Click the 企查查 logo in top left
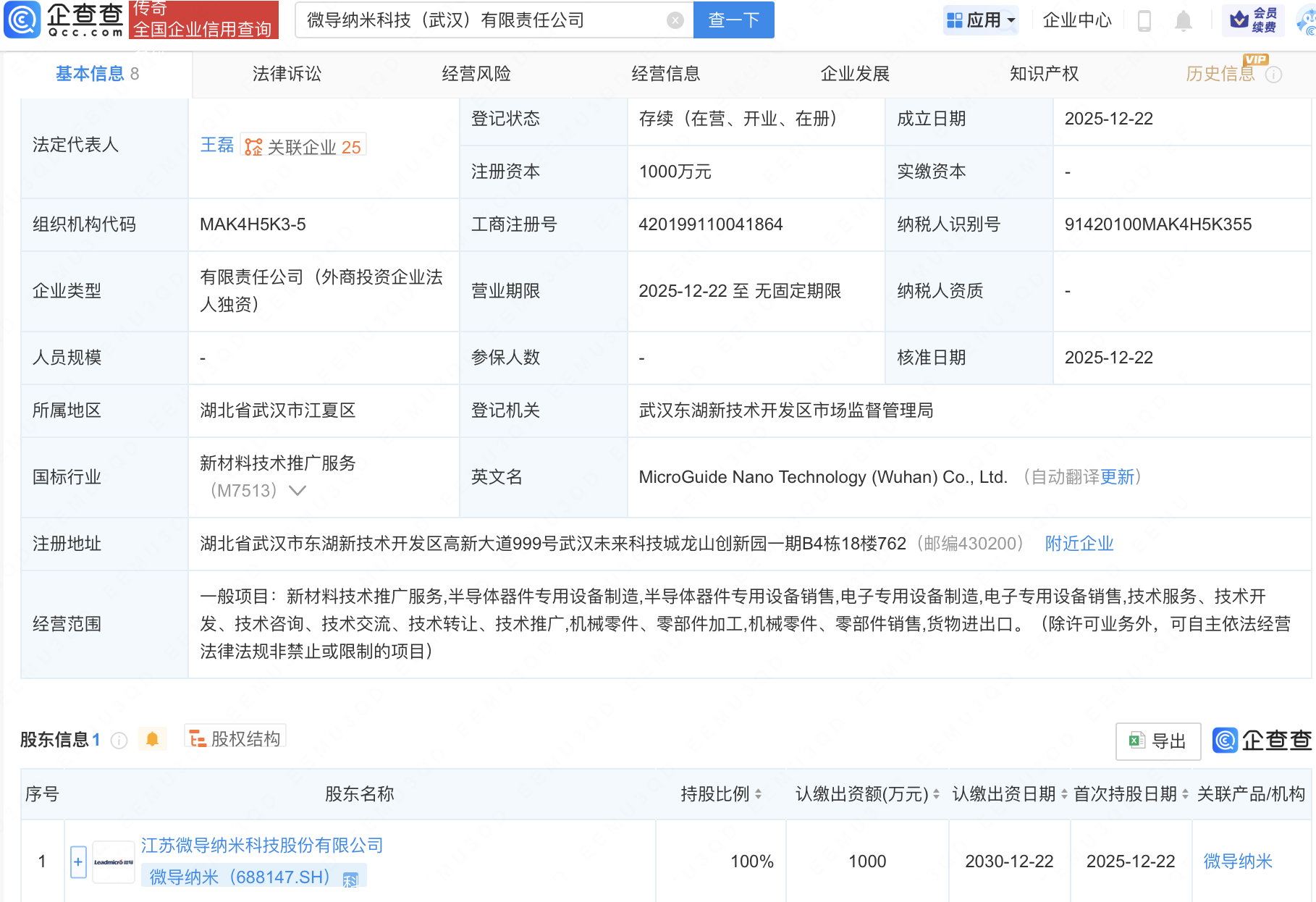Viewport: 1316px width, 902px height. point(62,20)
